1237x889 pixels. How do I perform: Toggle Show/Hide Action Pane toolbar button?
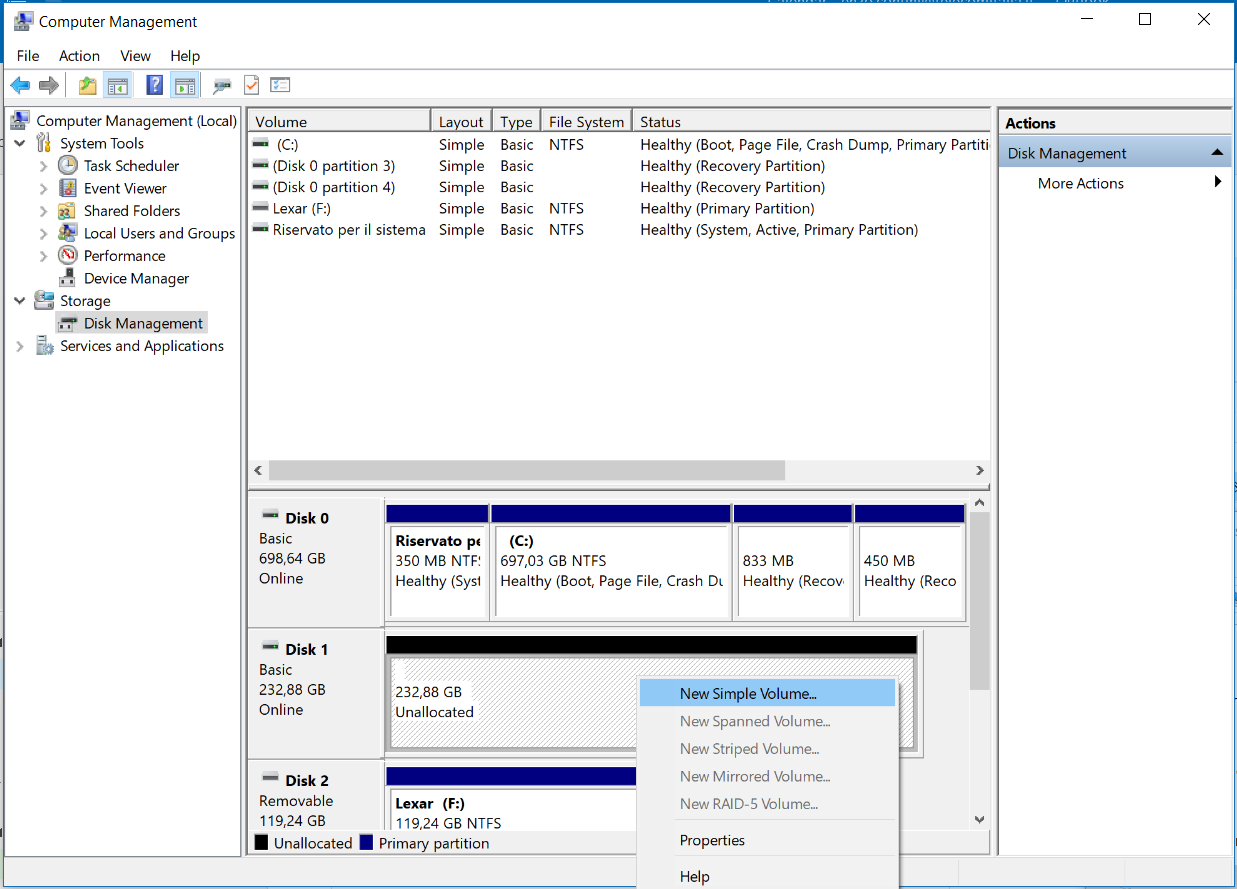point(184,86)
